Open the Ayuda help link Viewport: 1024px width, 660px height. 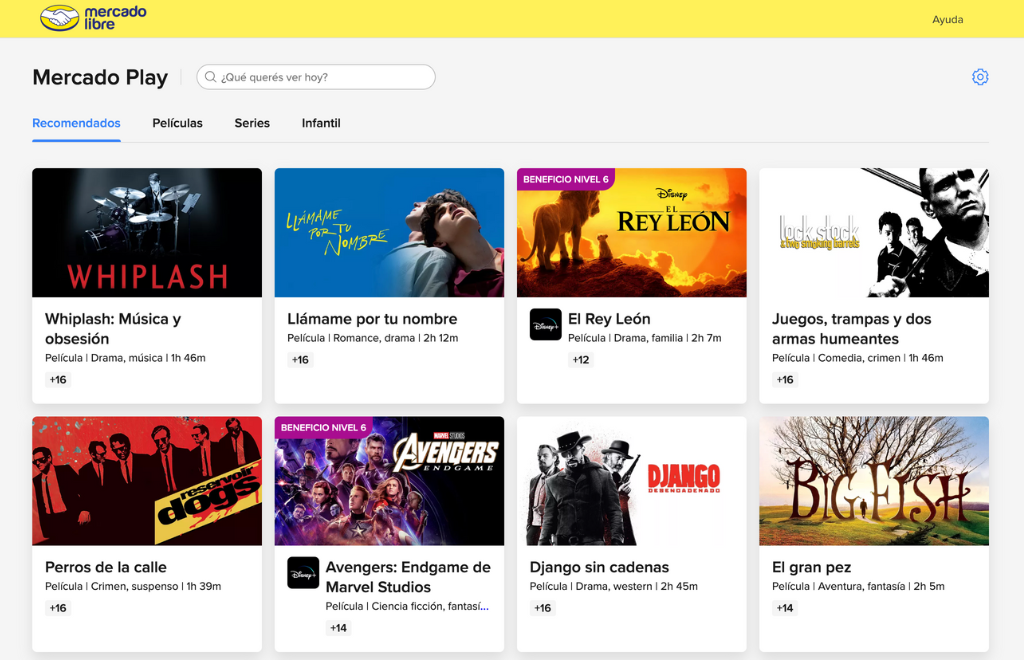pos(948,20)
